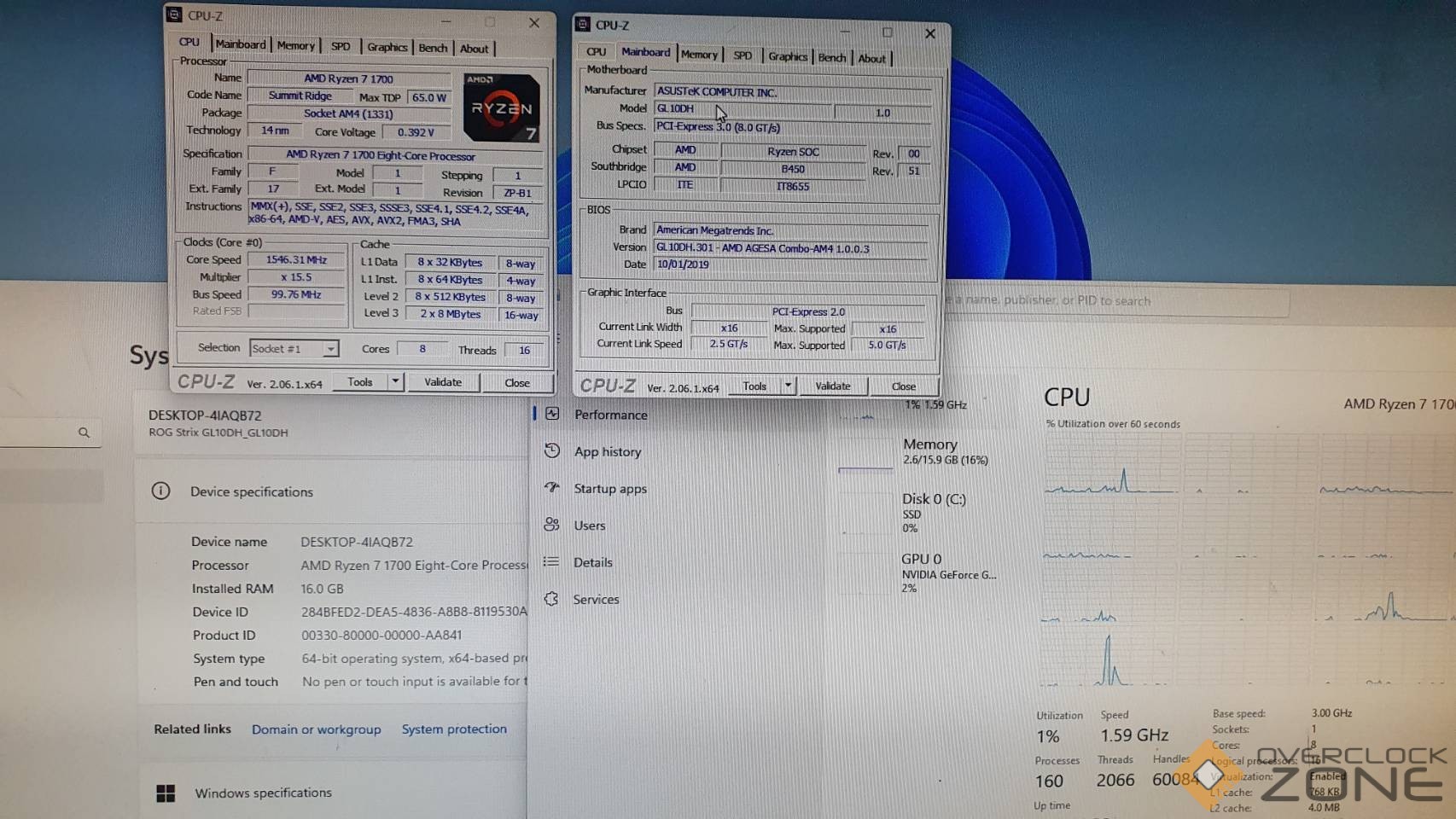Open Graphics tab in CPU-Z mainboard window
Screen dimensions: 1456x819
click(x=788, y=56)
